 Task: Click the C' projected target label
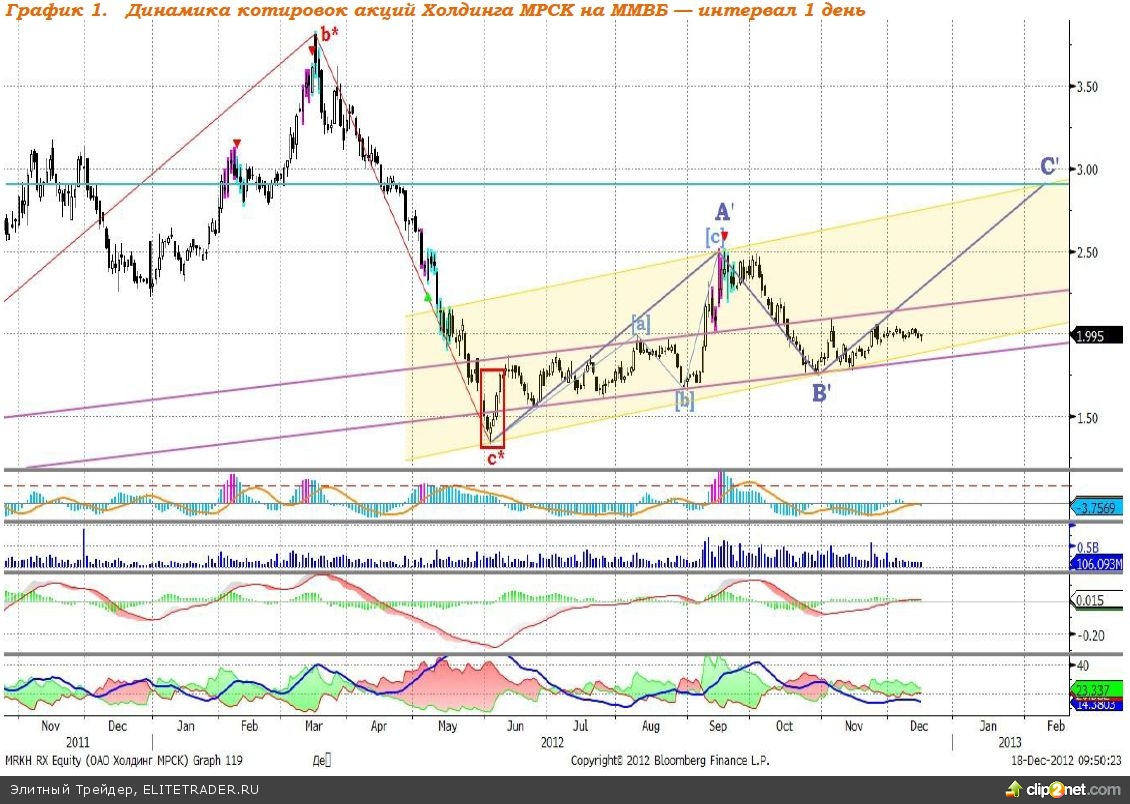[x=1049, y=166]
